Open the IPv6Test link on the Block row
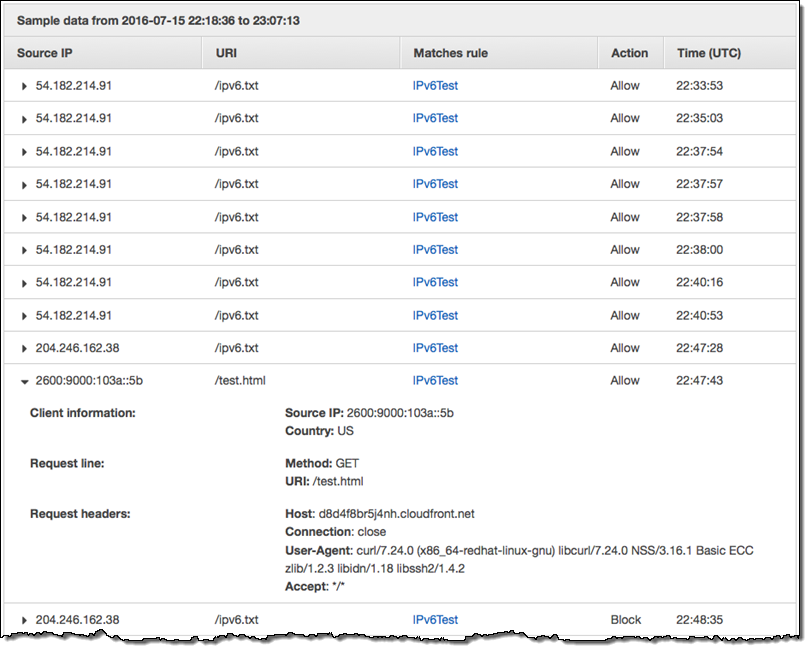 [x=435, y=620]
